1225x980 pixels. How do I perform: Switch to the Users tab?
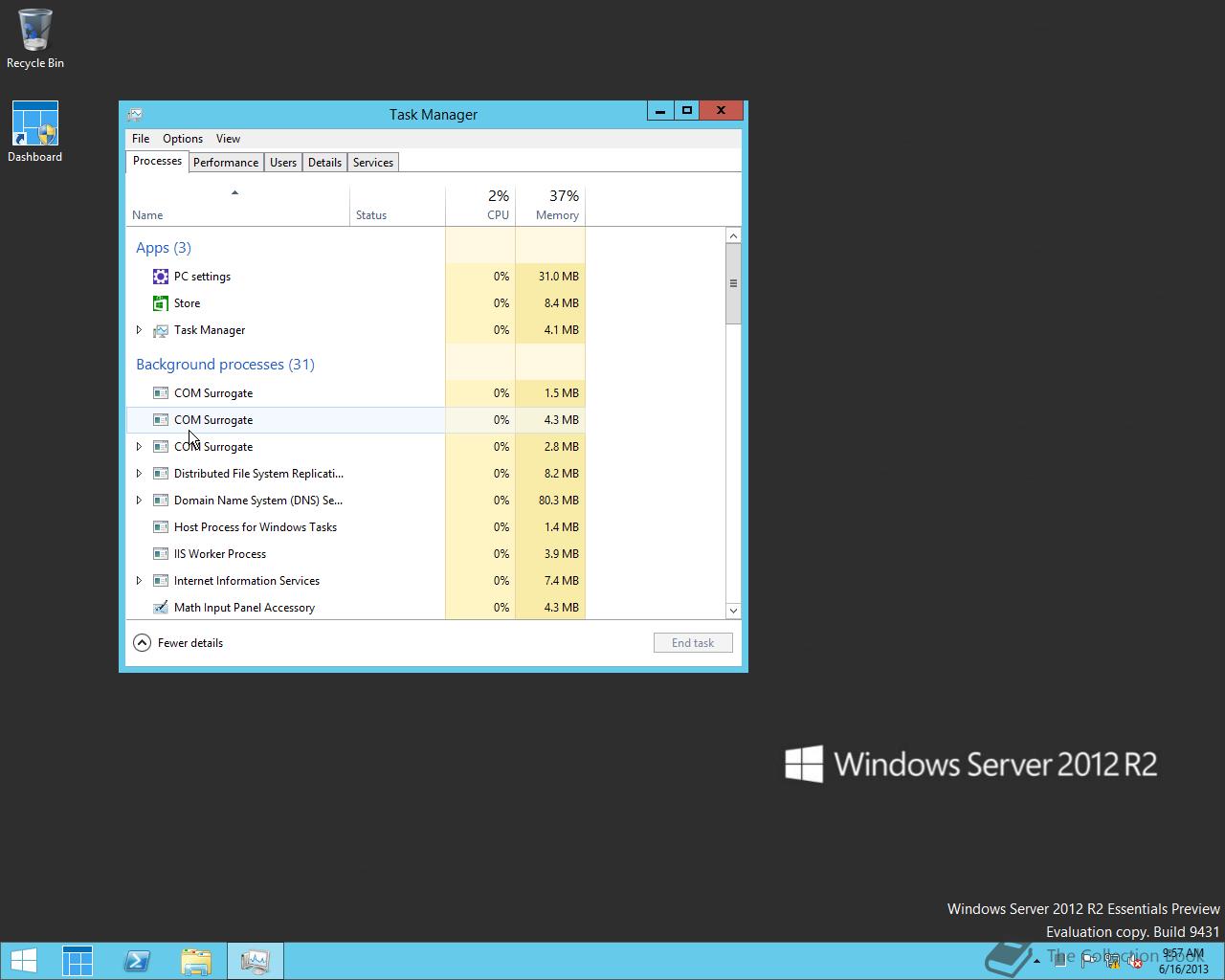(x=283, y=163)
